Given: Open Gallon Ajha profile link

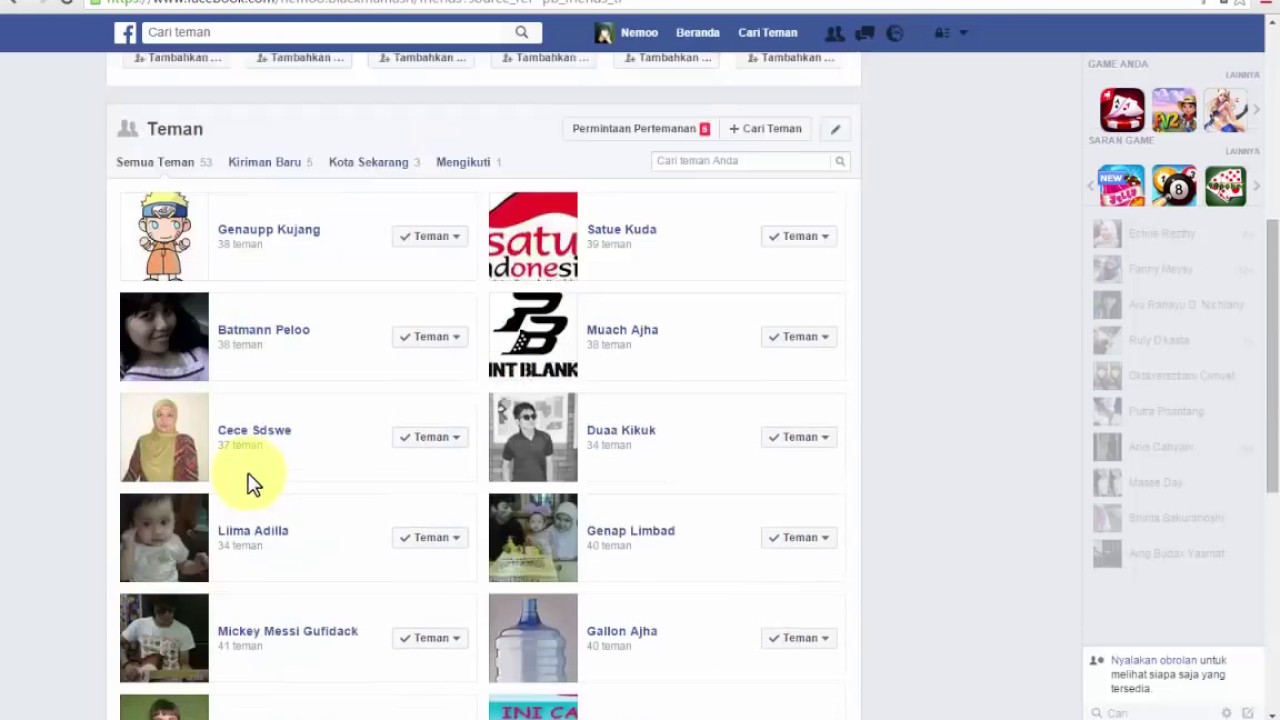Looking at the screenshot, I should click(x=622, y=632).
